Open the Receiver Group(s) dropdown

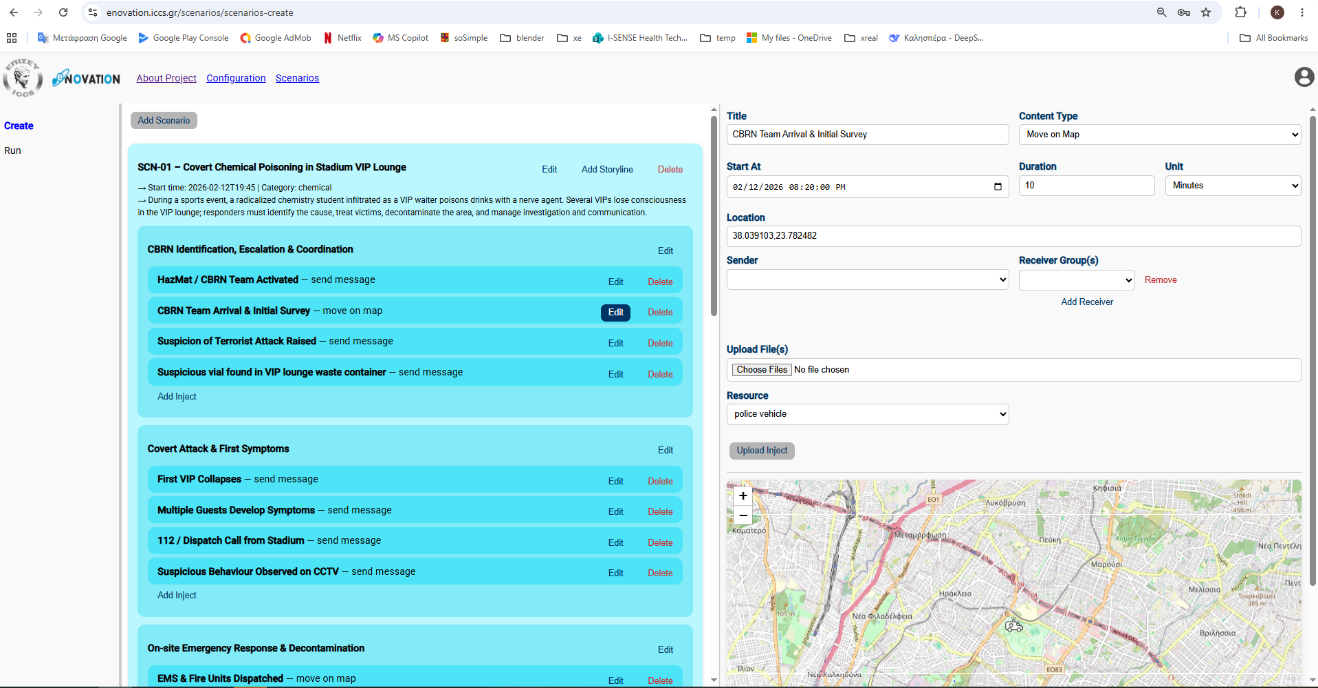point(1077,280)
